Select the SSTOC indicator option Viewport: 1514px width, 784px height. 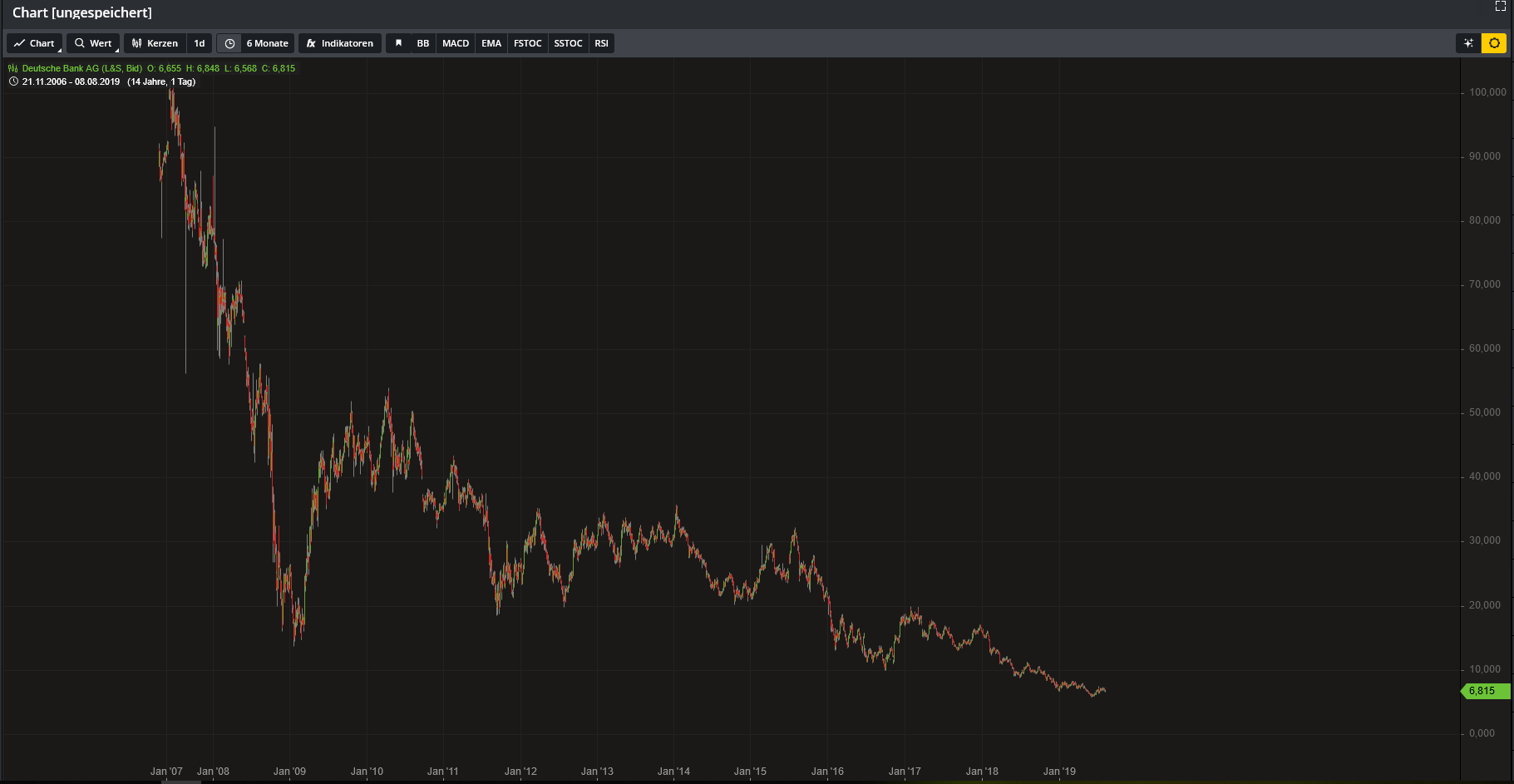click(568, 43)
